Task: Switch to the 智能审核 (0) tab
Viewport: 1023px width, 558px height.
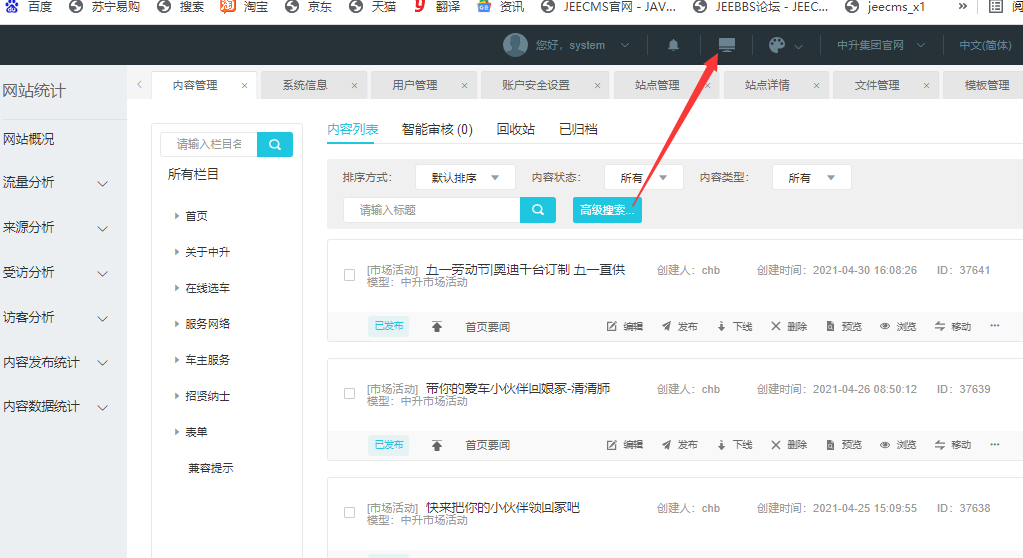Action: [x=437, y=129]
